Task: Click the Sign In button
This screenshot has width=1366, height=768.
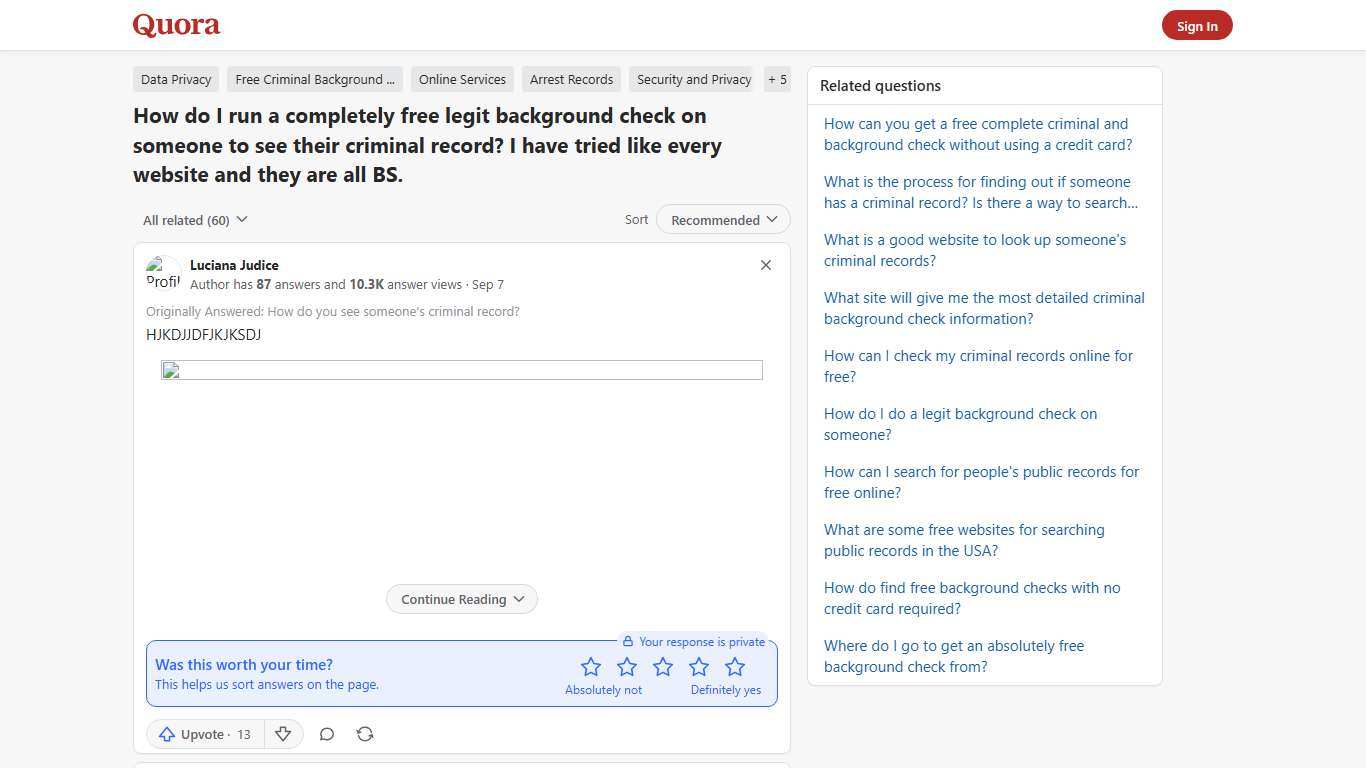Action: tap(1197, 25)
